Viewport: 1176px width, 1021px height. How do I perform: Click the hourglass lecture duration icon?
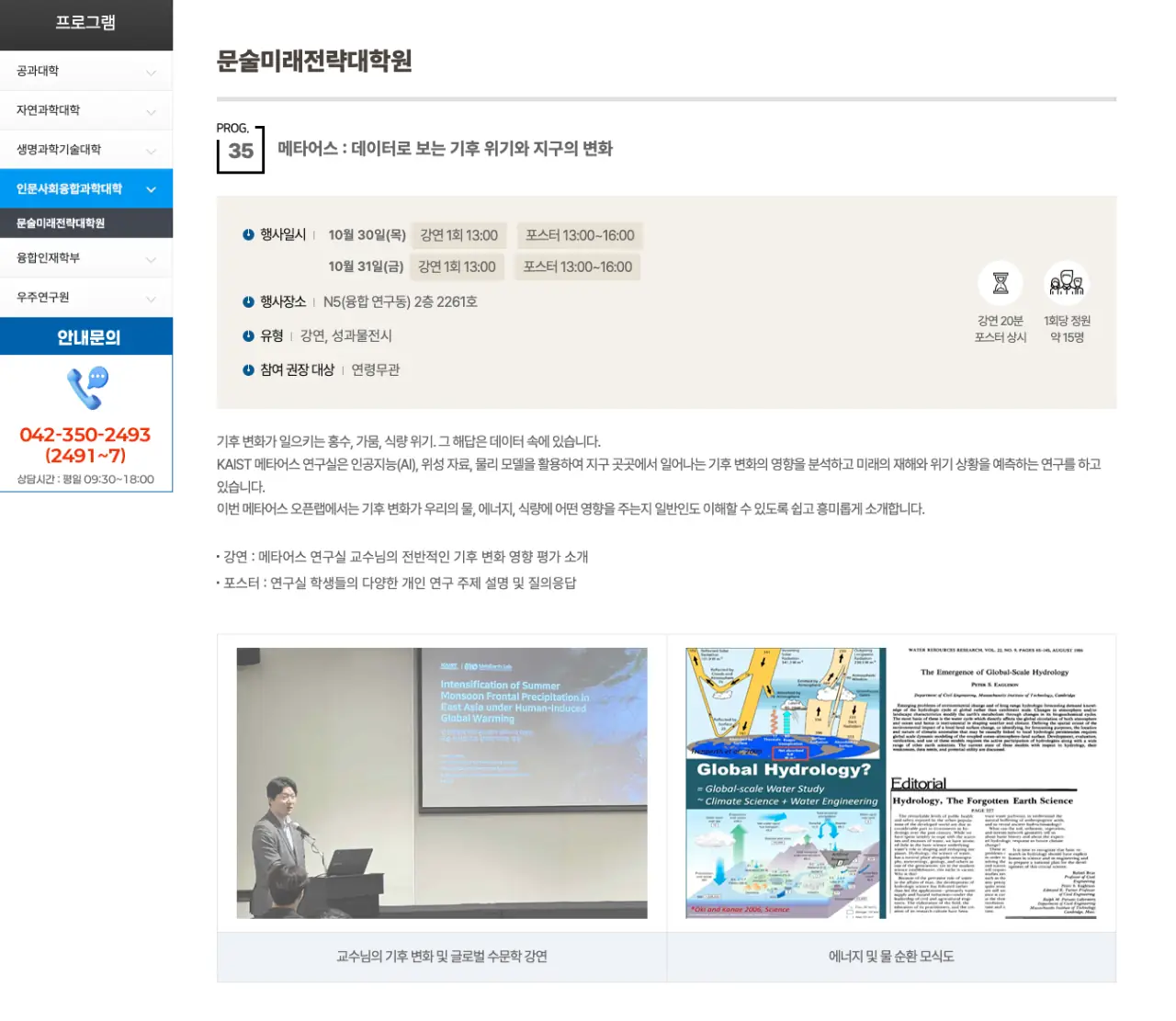coord(1001,283)
